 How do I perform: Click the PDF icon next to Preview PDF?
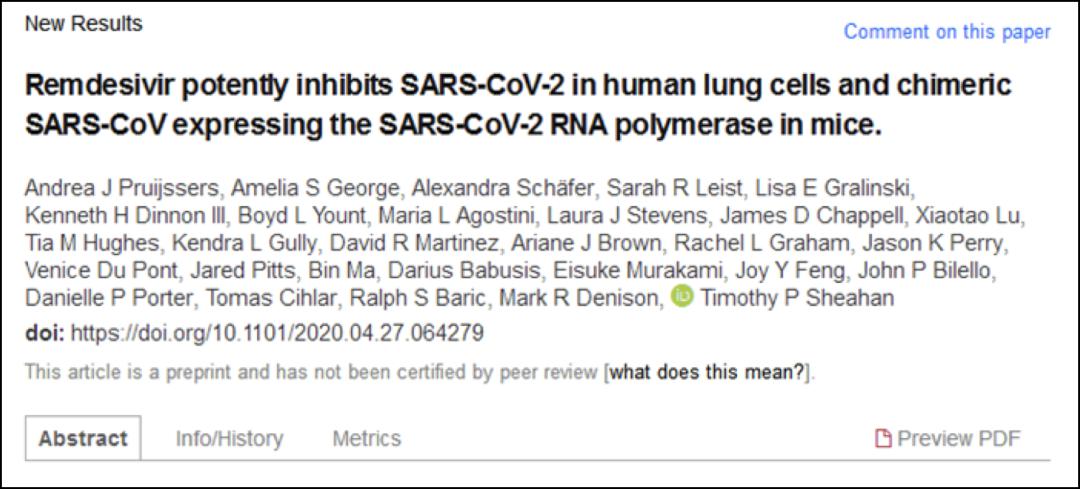pyautogui.click(x=882, y=438)
